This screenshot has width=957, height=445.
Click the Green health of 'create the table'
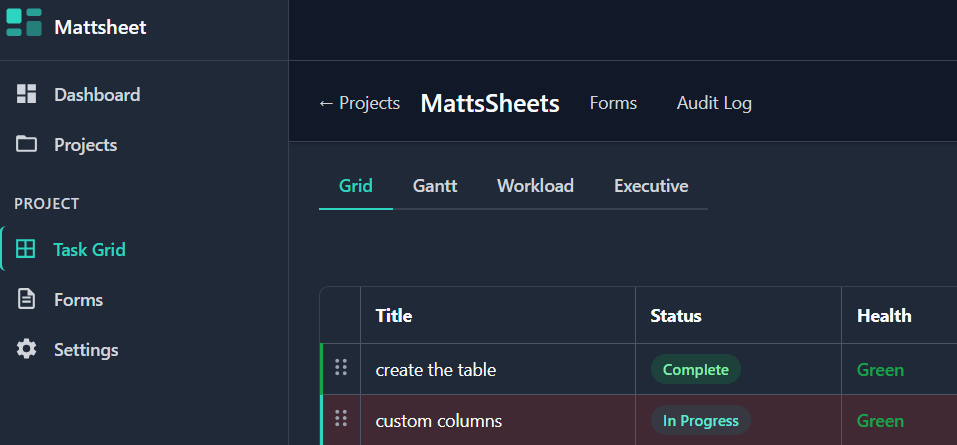(x=880, y=370)
